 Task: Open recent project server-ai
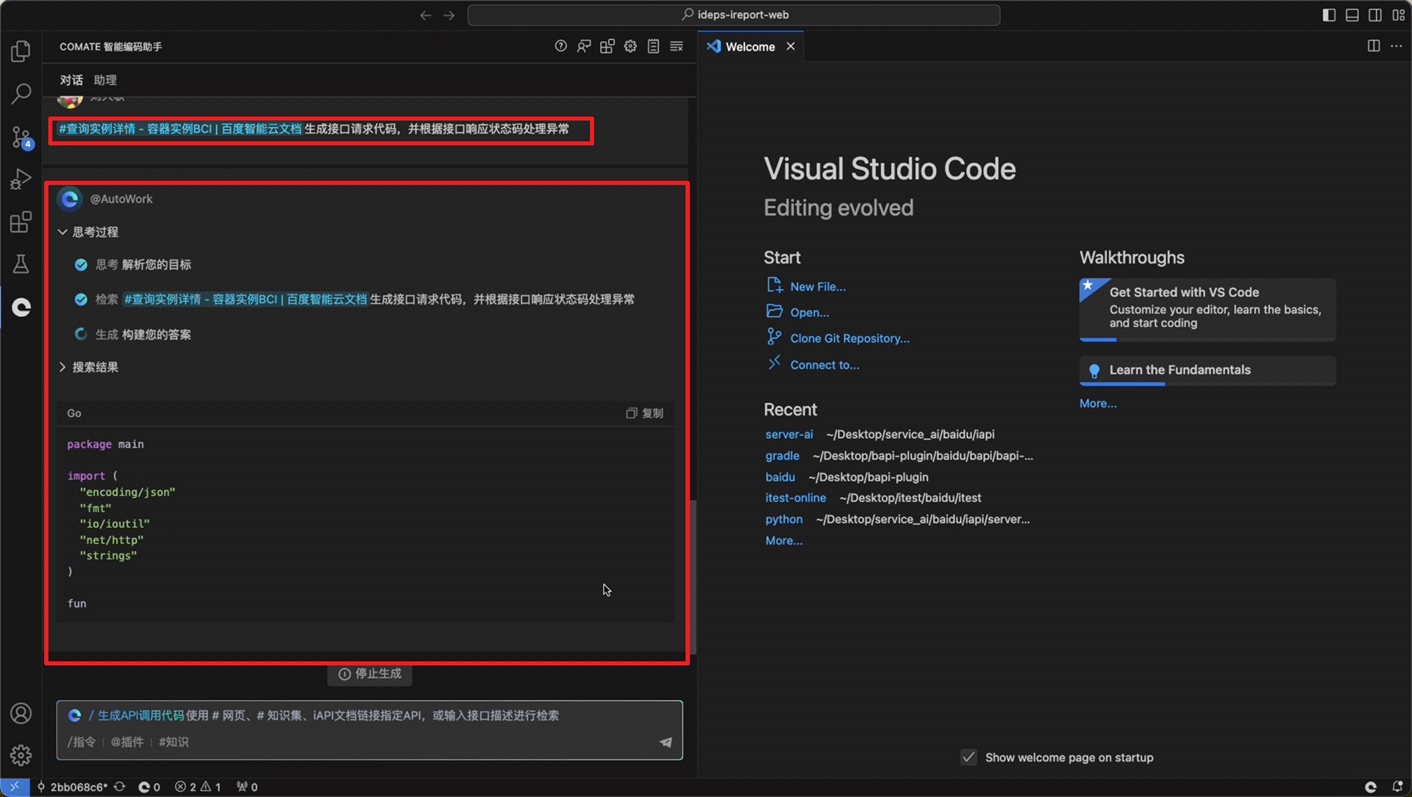click(x=789, y=434)
